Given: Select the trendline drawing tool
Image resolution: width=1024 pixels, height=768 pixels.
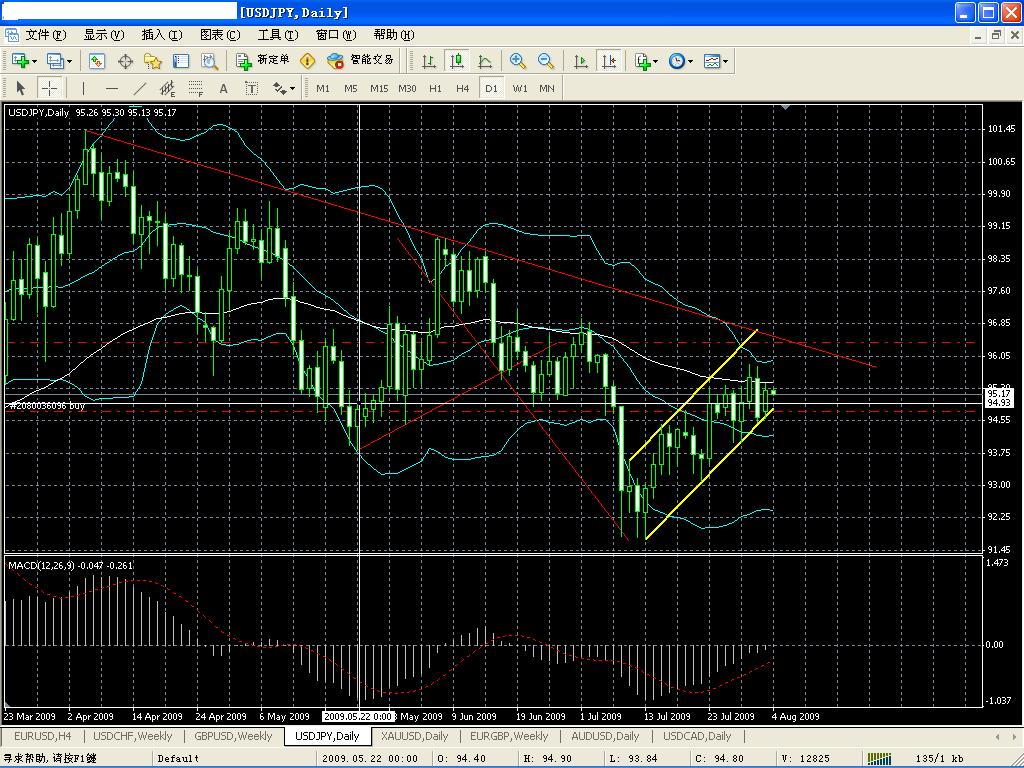Looking at the screenshot, I should coord(140,88).
